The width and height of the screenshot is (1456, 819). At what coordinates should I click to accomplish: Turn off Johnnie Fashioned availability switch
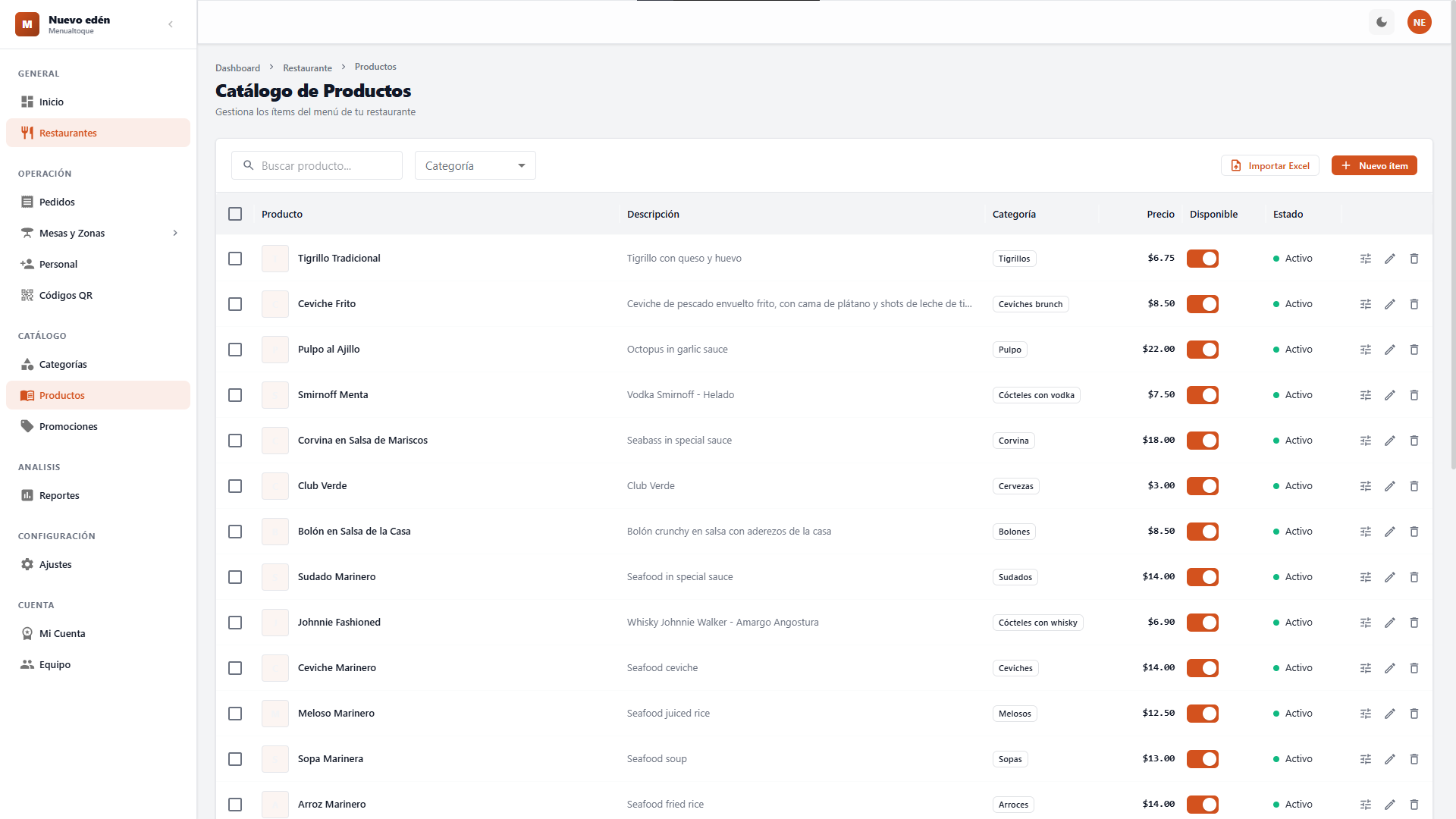tap(1203, 623)
